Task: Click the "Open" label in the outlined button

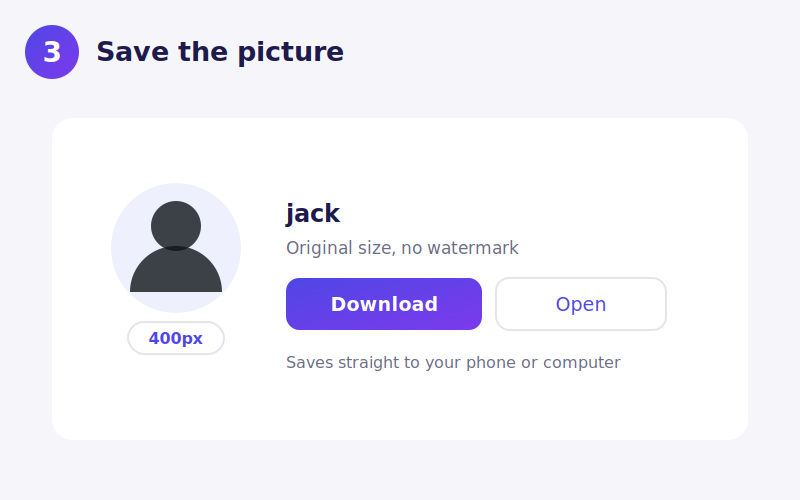Action: click(581, 304)
